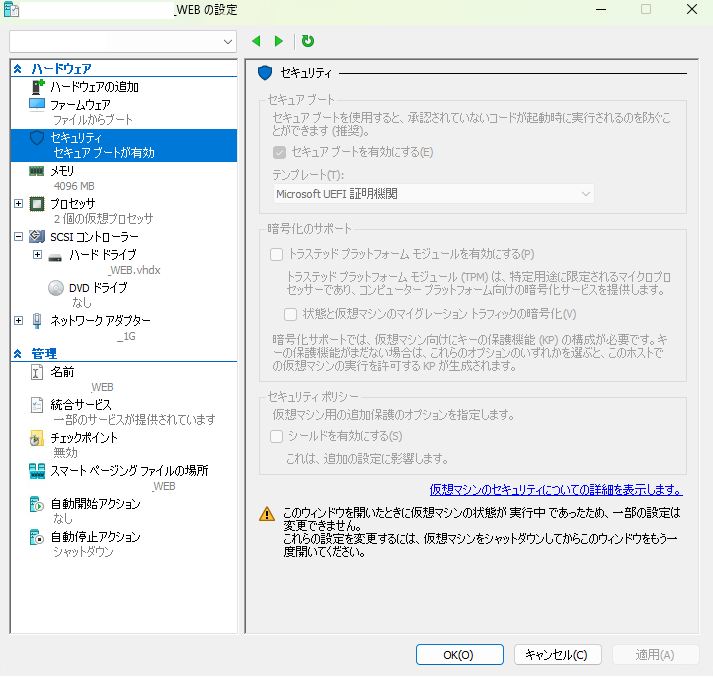The image size is (713, 682).
Task: Click the yellow warning triangle icon
Action: click(x=267, y=514)
